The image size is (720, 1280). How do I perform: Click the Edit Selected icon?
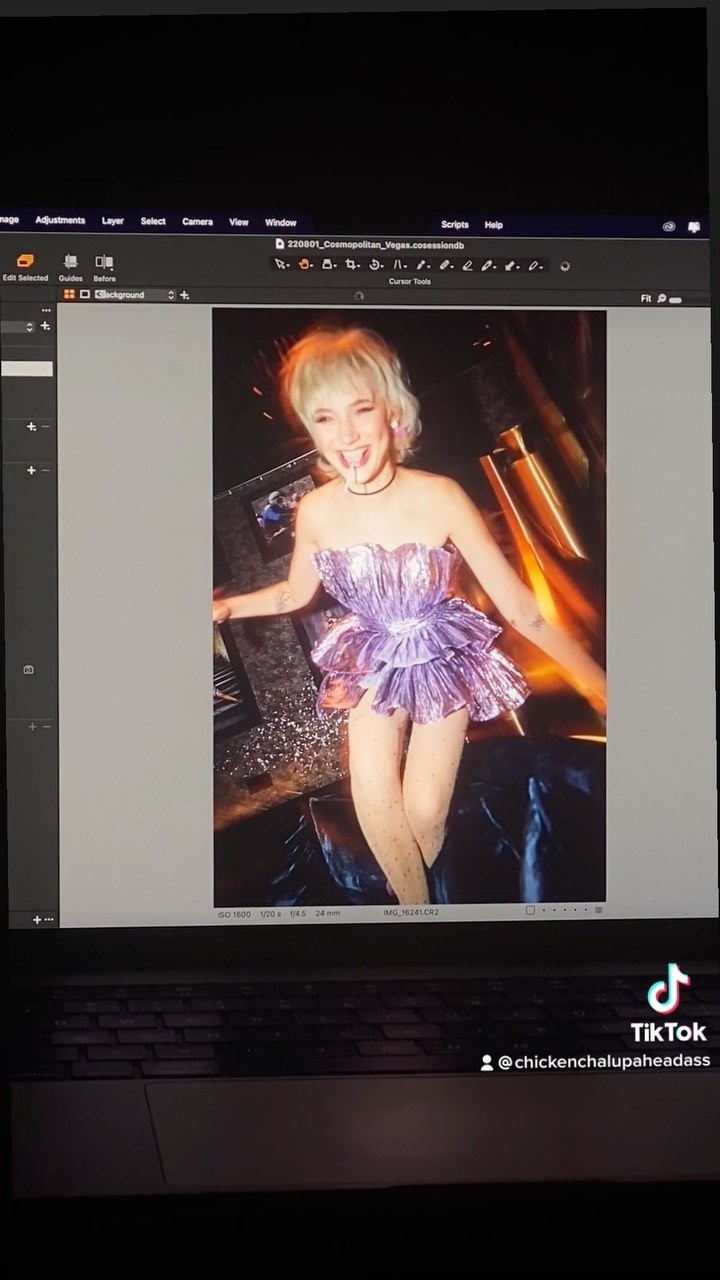pos(25,262)
